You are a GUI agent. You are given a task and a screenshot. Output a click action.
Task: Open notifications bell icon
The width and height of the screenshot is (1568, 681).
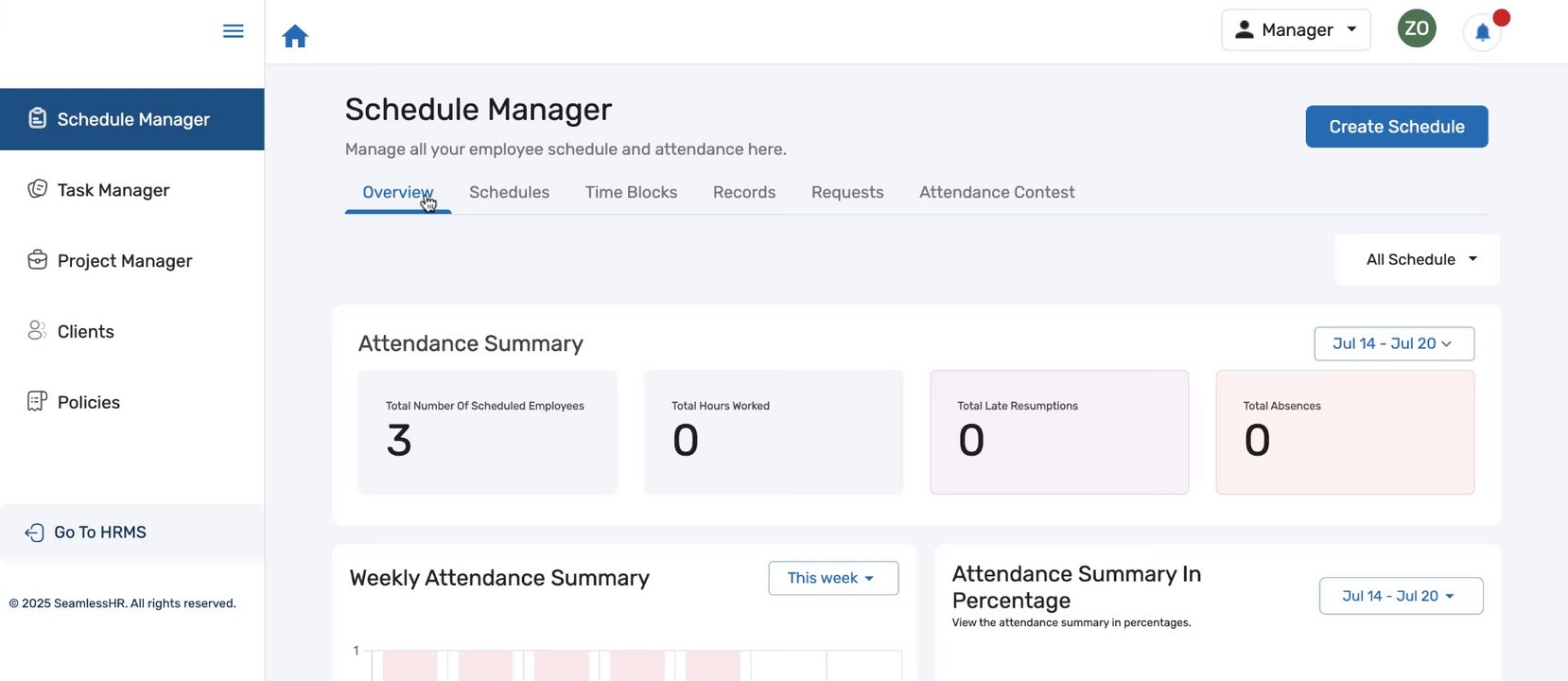[x=1482, y=33]
